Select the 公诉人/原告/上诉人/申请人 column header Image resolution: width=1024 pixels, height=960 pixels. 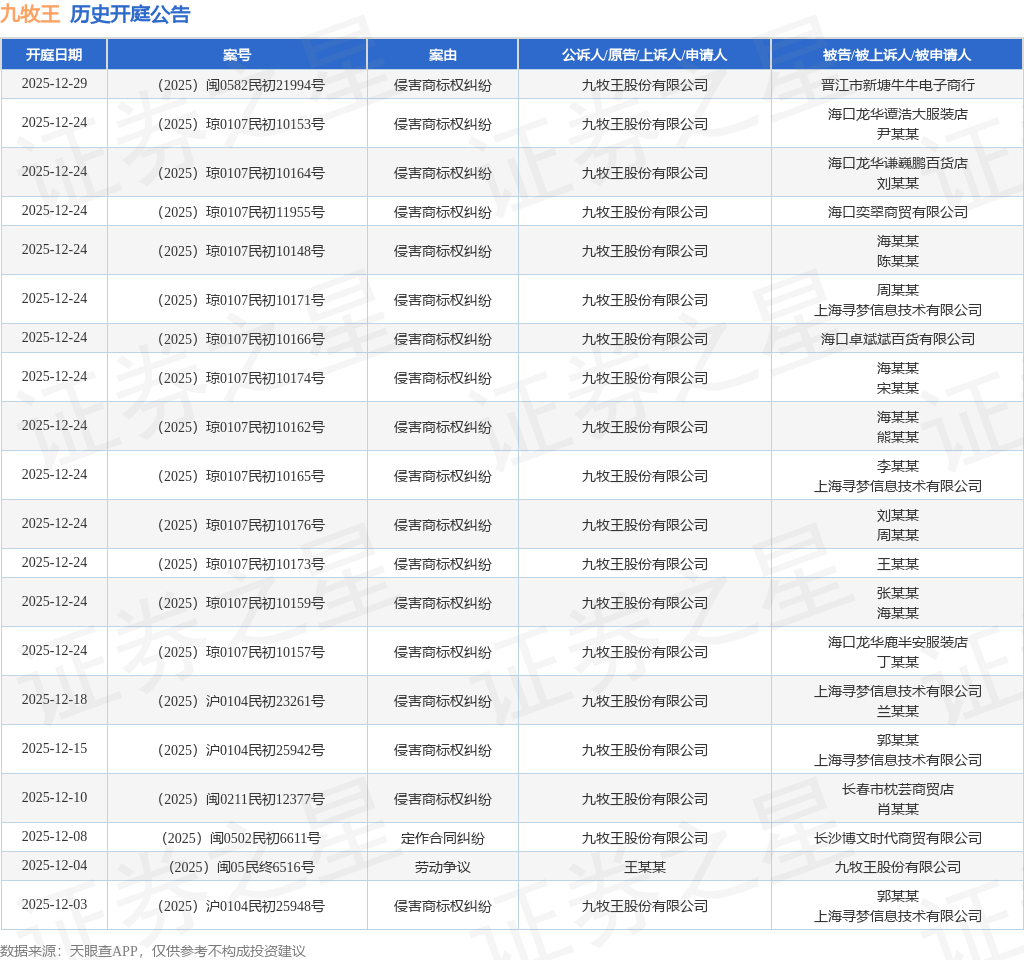(645, 55)
